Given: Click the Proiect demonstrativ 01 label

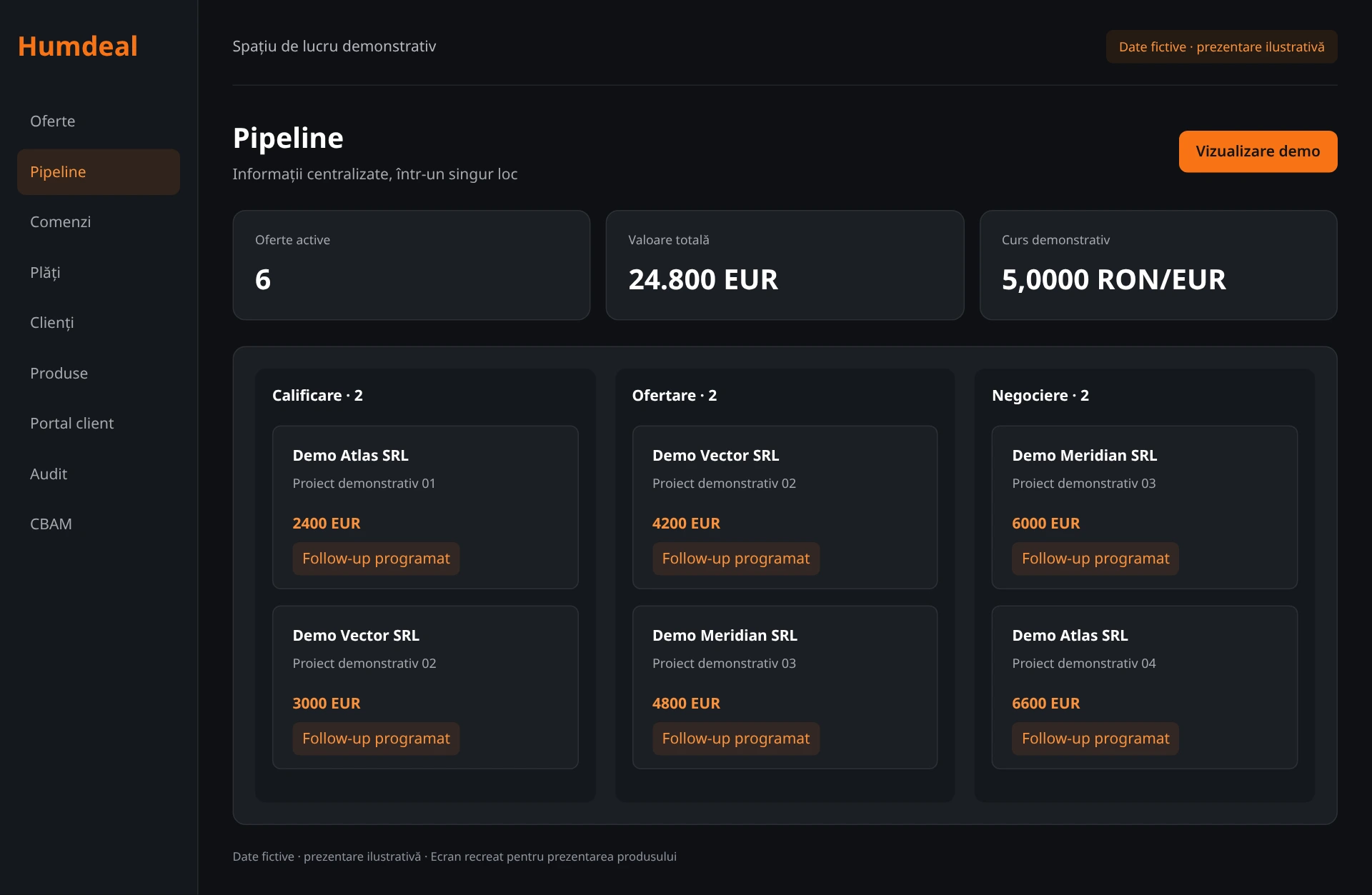Looking at the screenshot, I should 364,484.
